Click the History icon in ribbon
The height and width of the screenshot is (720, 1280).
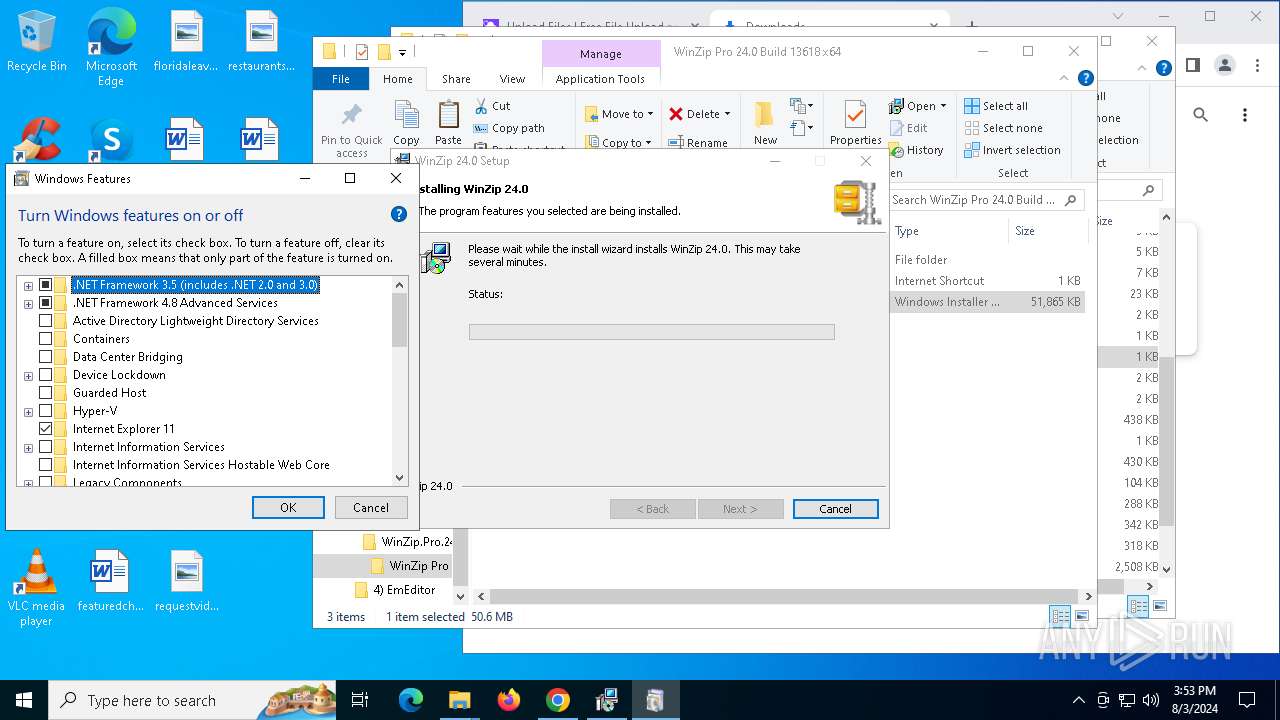pyautogui.click(x=897, y=150)
